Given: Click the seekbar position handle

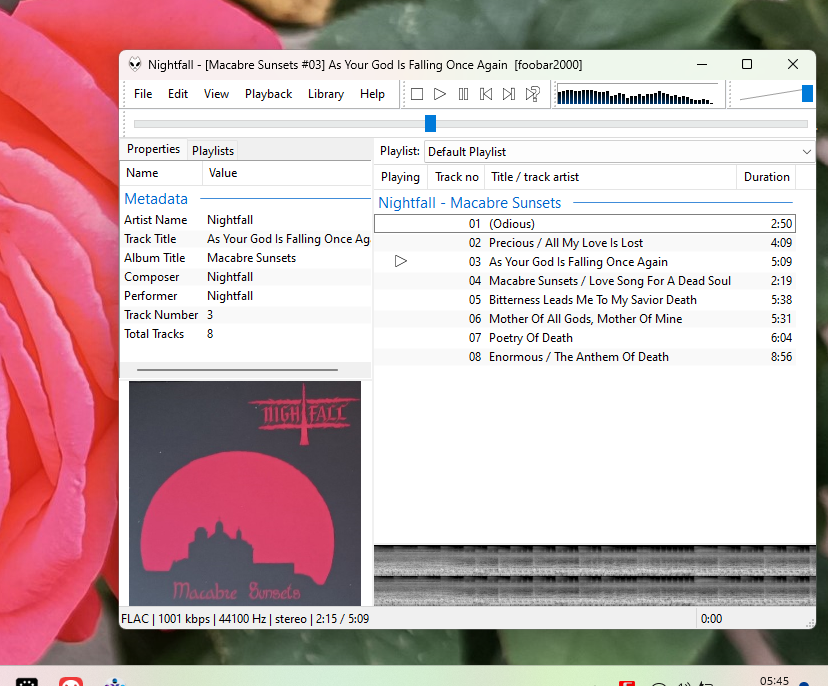Looking at the screenshot, I should click(x=430, y=123).
